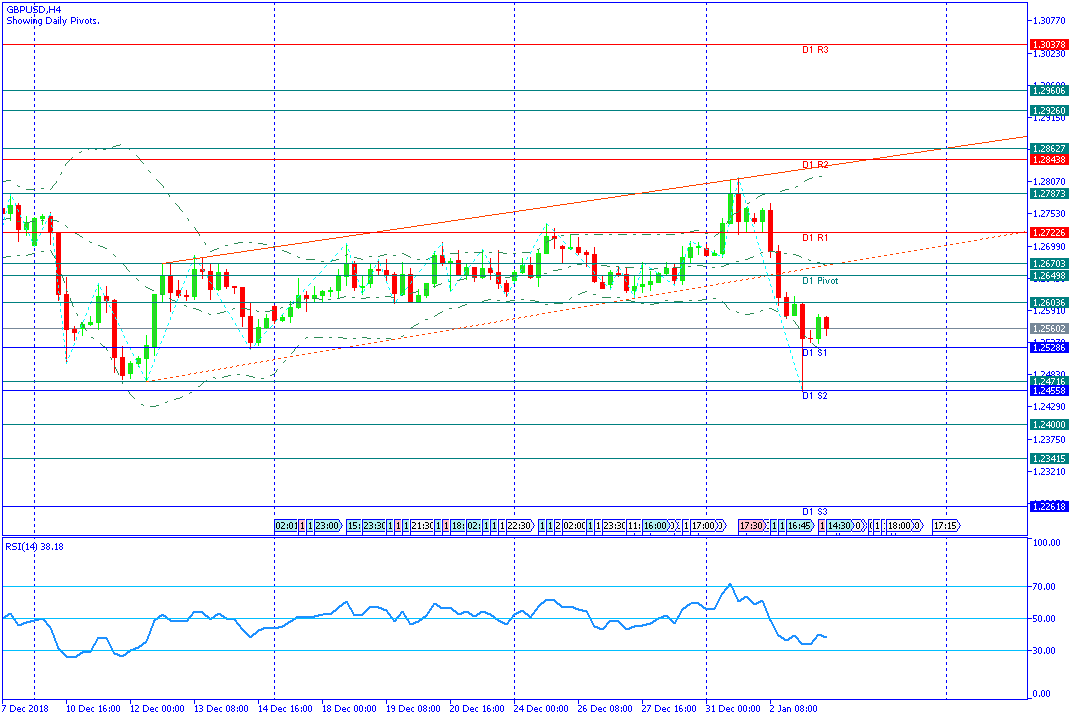Click the green 1.24000 price tag

(1048, 425)
